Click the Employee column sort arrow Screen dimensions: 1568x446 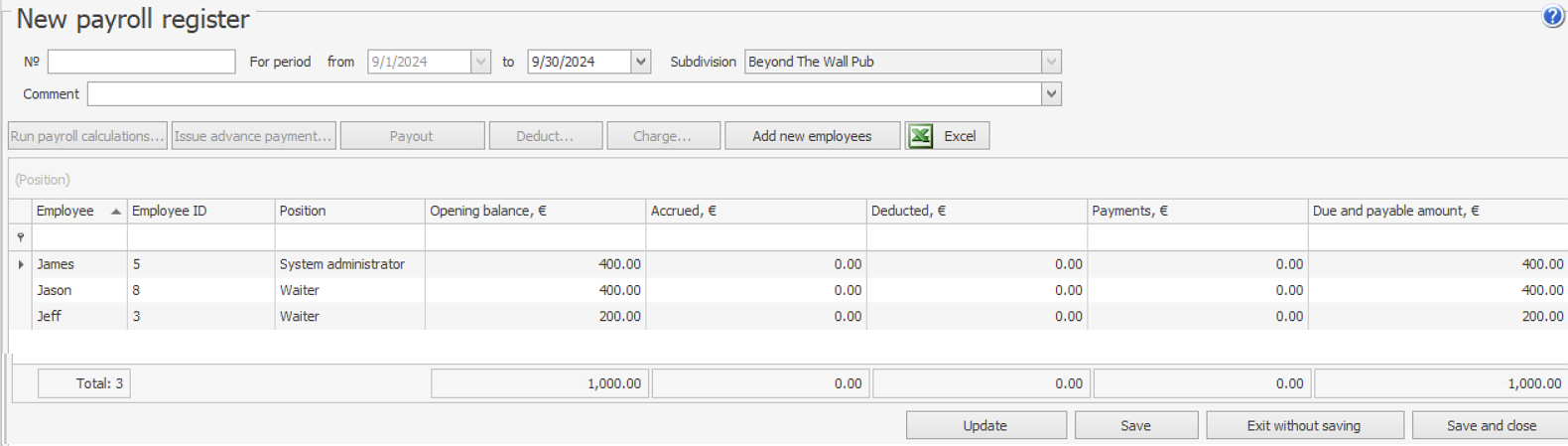116,212
